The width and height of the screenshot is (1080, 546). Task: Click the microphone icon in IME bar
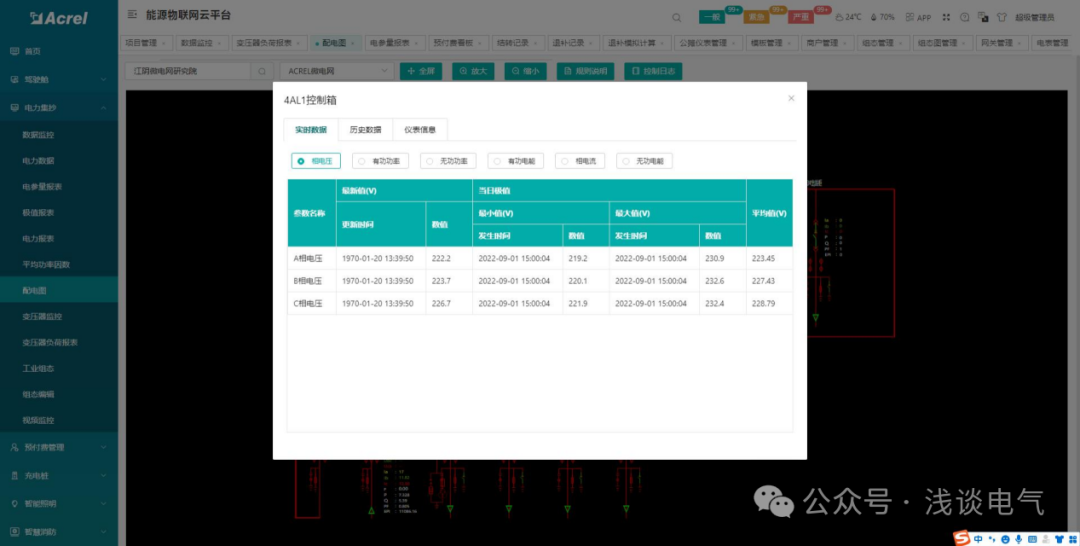tap(1018, 538)
